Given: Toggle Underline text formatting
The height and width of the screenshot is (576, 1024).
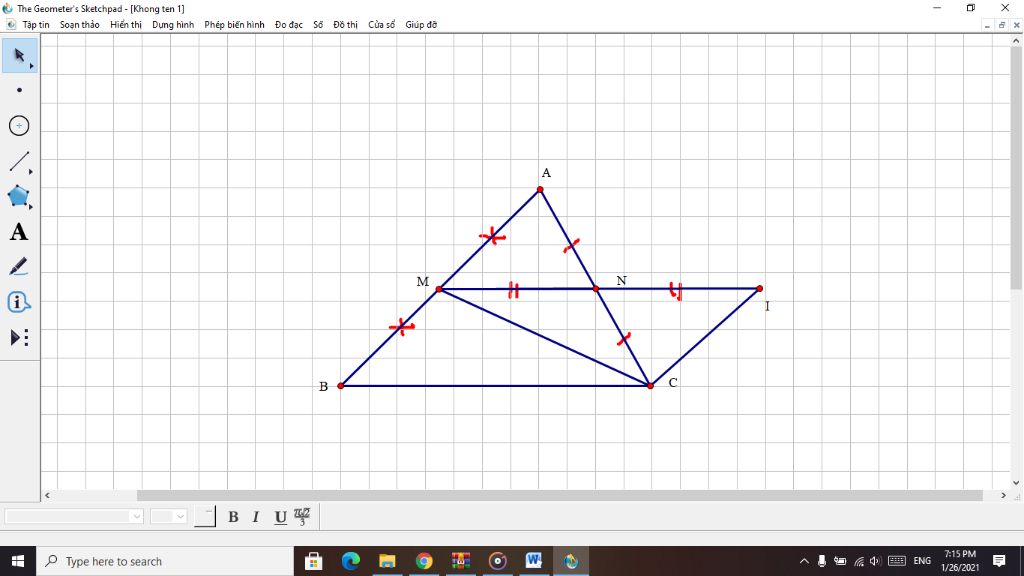Looking at the screenshot, I should (x=280, y=517).
